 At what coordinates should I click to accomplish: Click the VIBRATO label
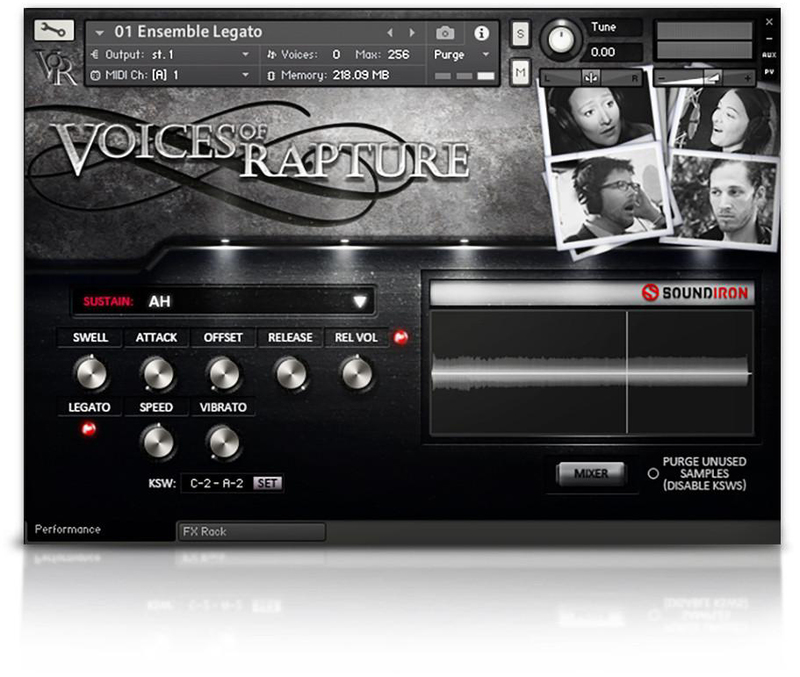point(223,407)
